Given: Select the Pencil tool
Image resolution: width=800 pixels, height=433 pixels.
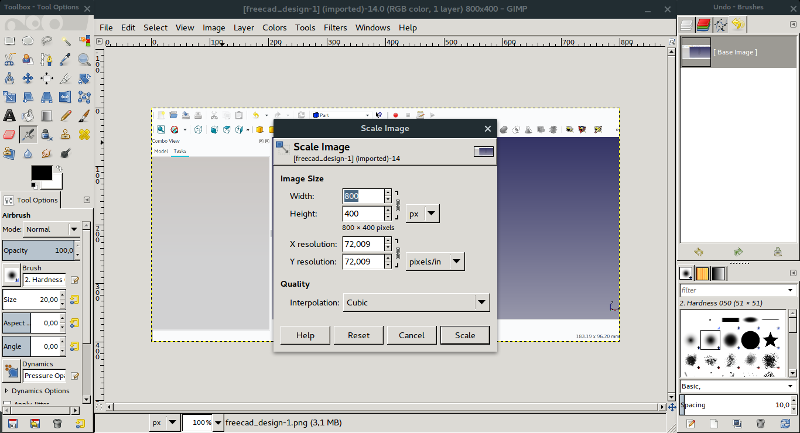Looking at the screenshot, I should point(65,116).
